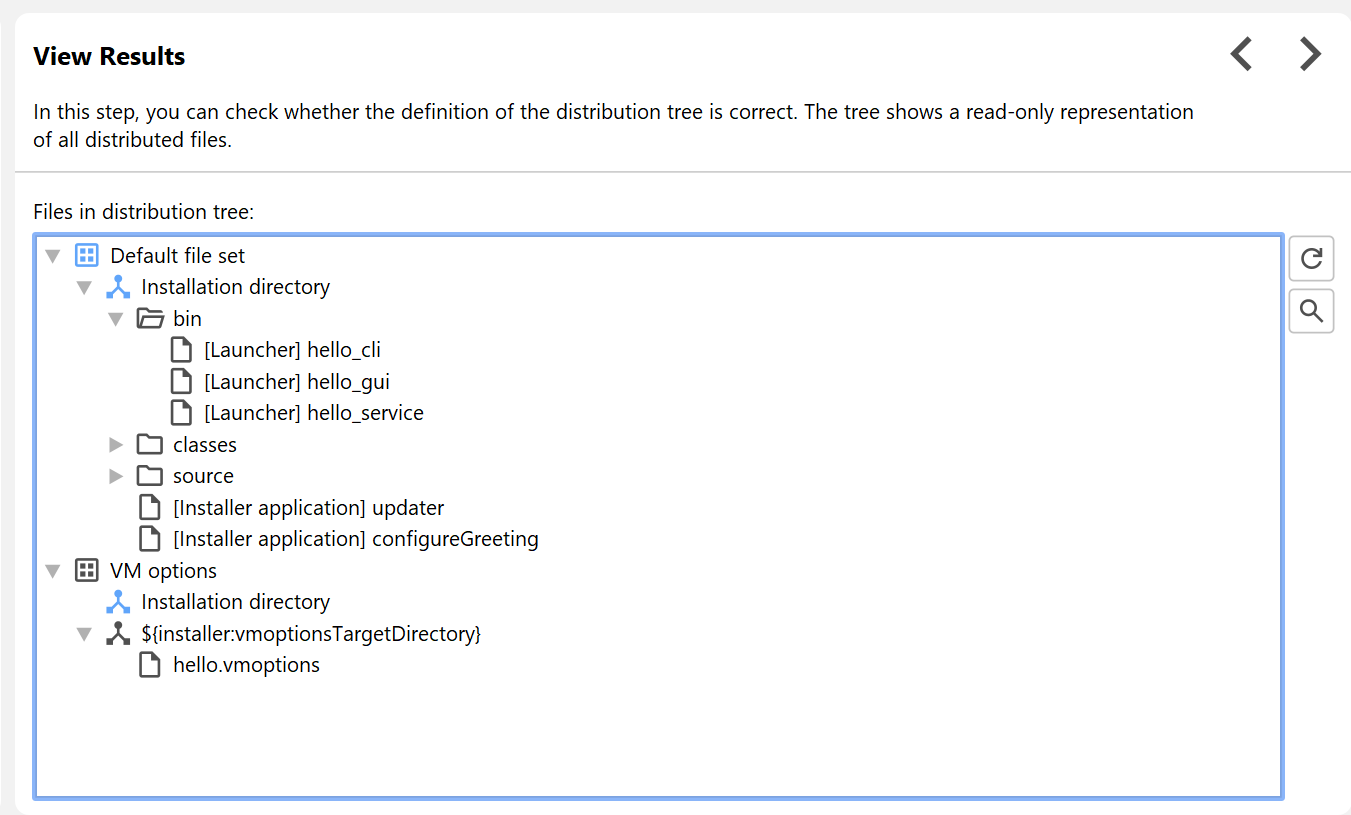Click the search magnifier icon
Image resolution: width=1351 pixels, height=815 pixels.
pos(1311,311)
